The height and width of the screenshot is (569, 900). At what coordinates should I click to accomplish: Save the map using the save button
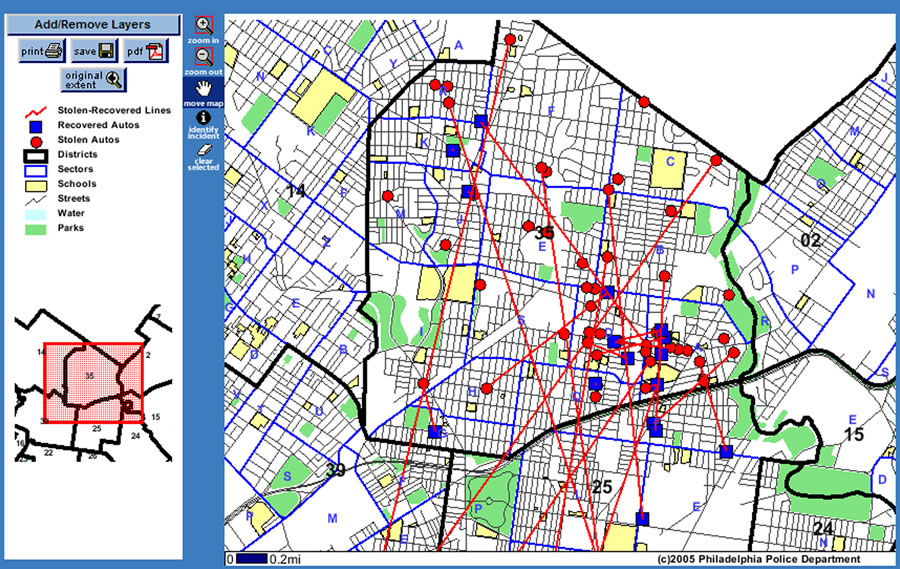[94, 51]
